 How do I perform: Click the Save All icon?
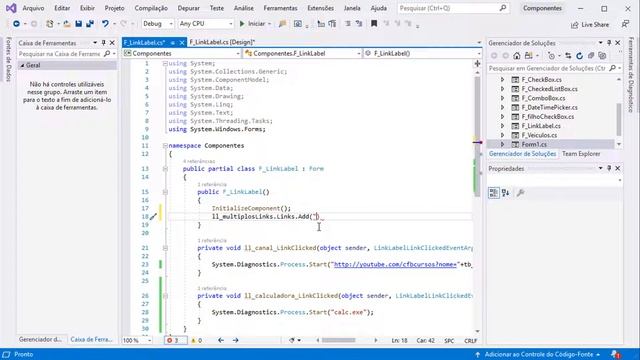tap(90, 24)
